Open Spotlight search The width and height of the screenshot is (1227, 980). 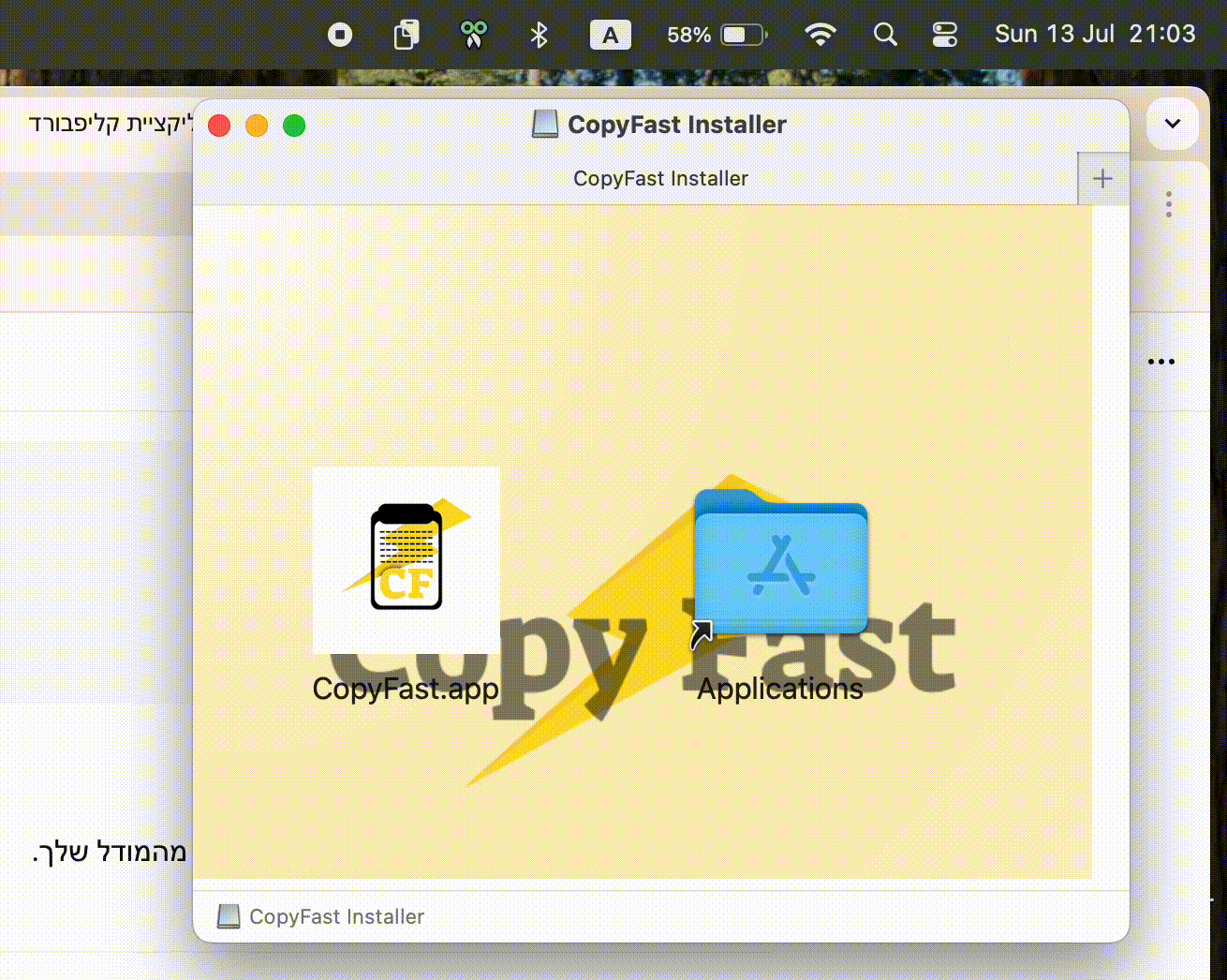[885, 35]
